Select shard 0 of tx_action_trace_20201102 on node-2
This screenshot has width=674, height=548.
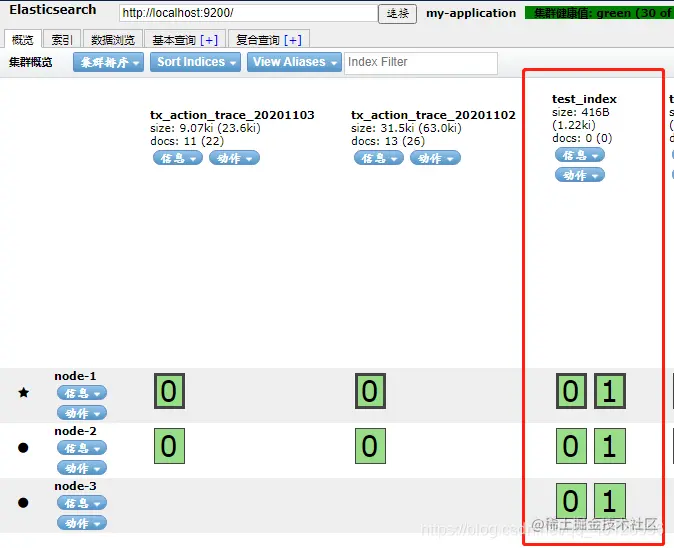371,446
